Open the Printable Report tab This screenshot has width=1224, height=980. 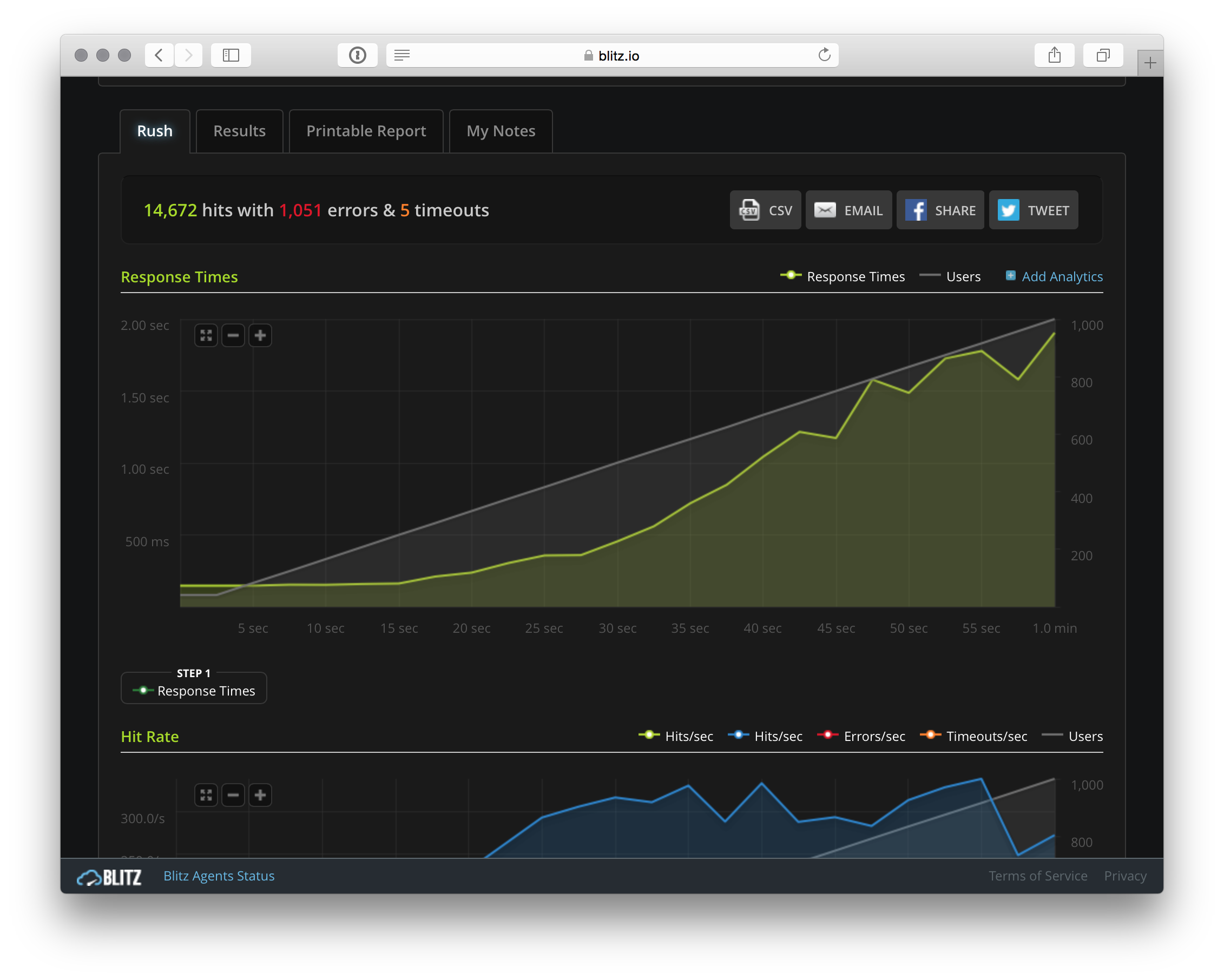pos(366,131)
